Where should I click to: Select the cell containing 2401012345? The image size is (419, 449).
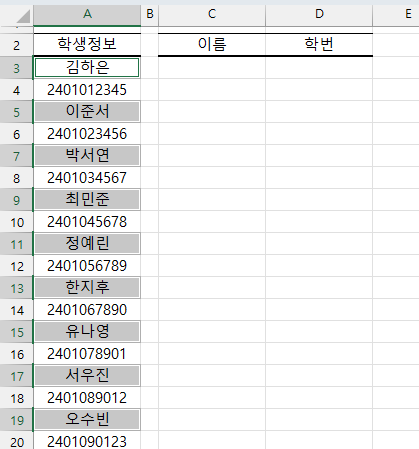87,90
